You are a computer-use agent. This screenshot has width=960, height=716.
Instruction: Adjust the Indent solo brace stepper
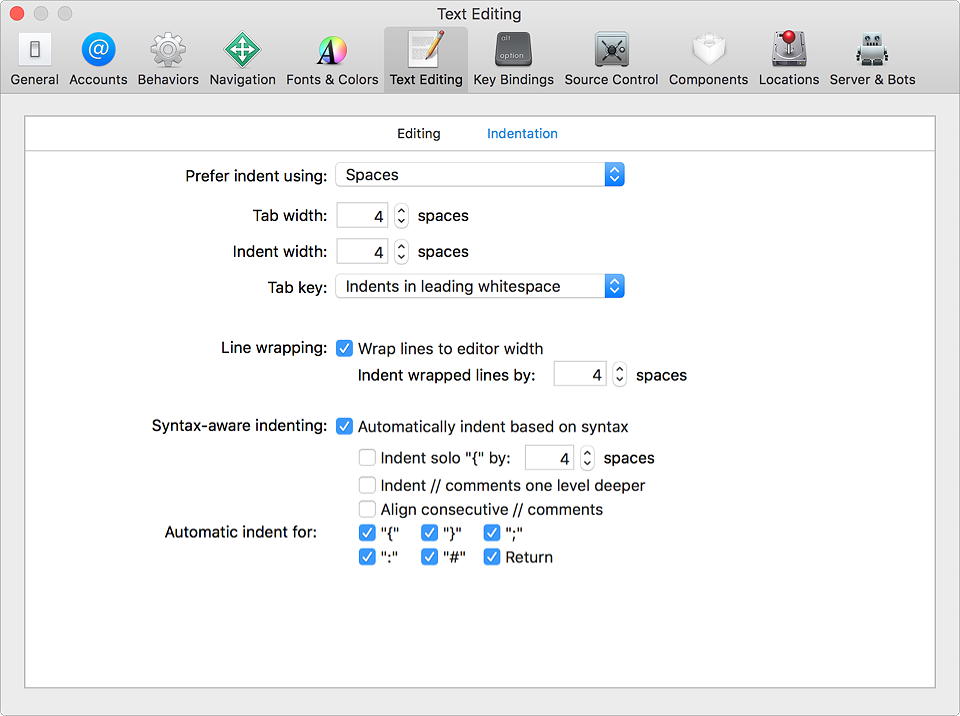(x=587, y=458)
